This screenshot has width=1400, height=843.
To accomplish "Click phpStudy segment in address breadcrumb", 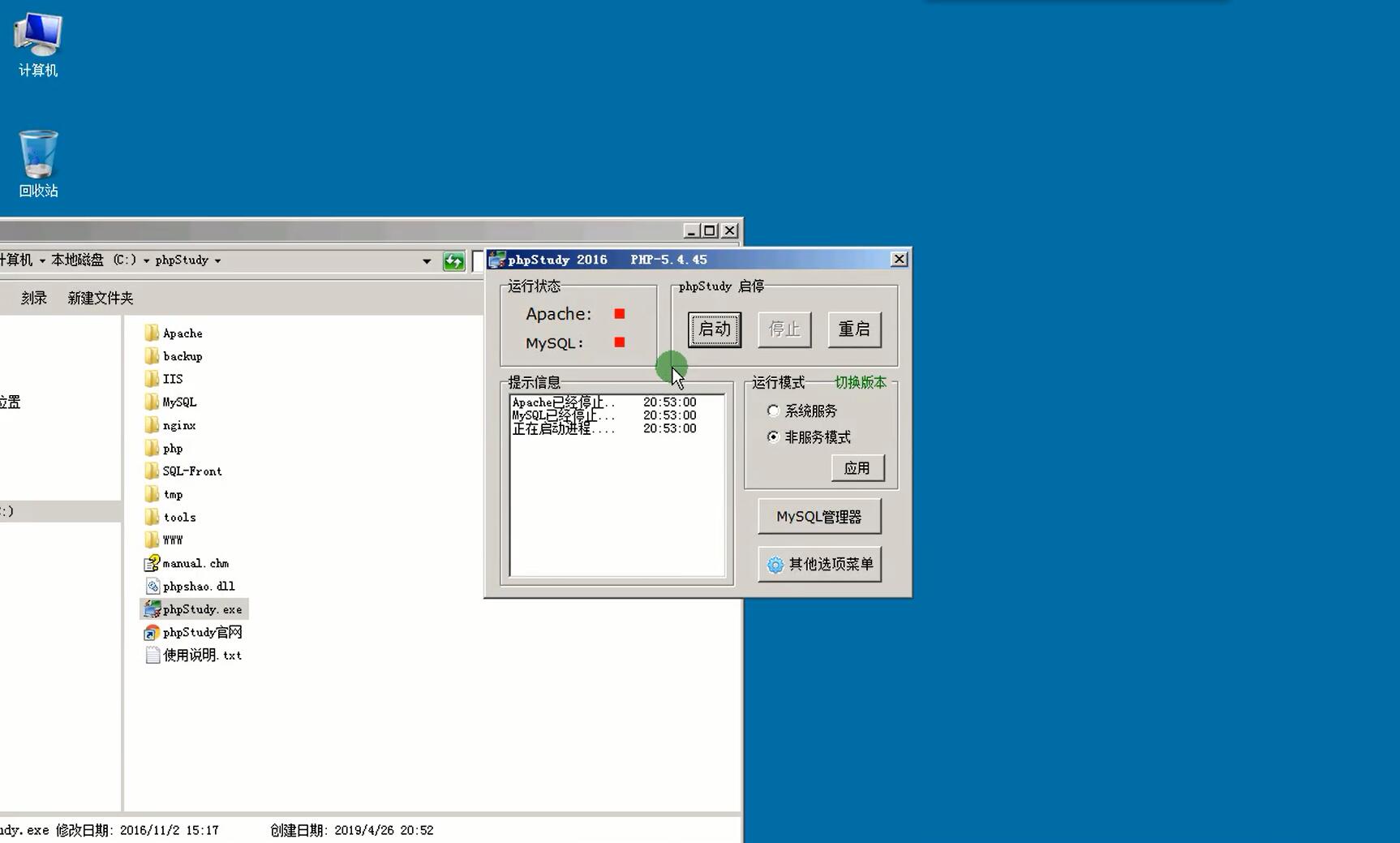I will click(182, 260).
